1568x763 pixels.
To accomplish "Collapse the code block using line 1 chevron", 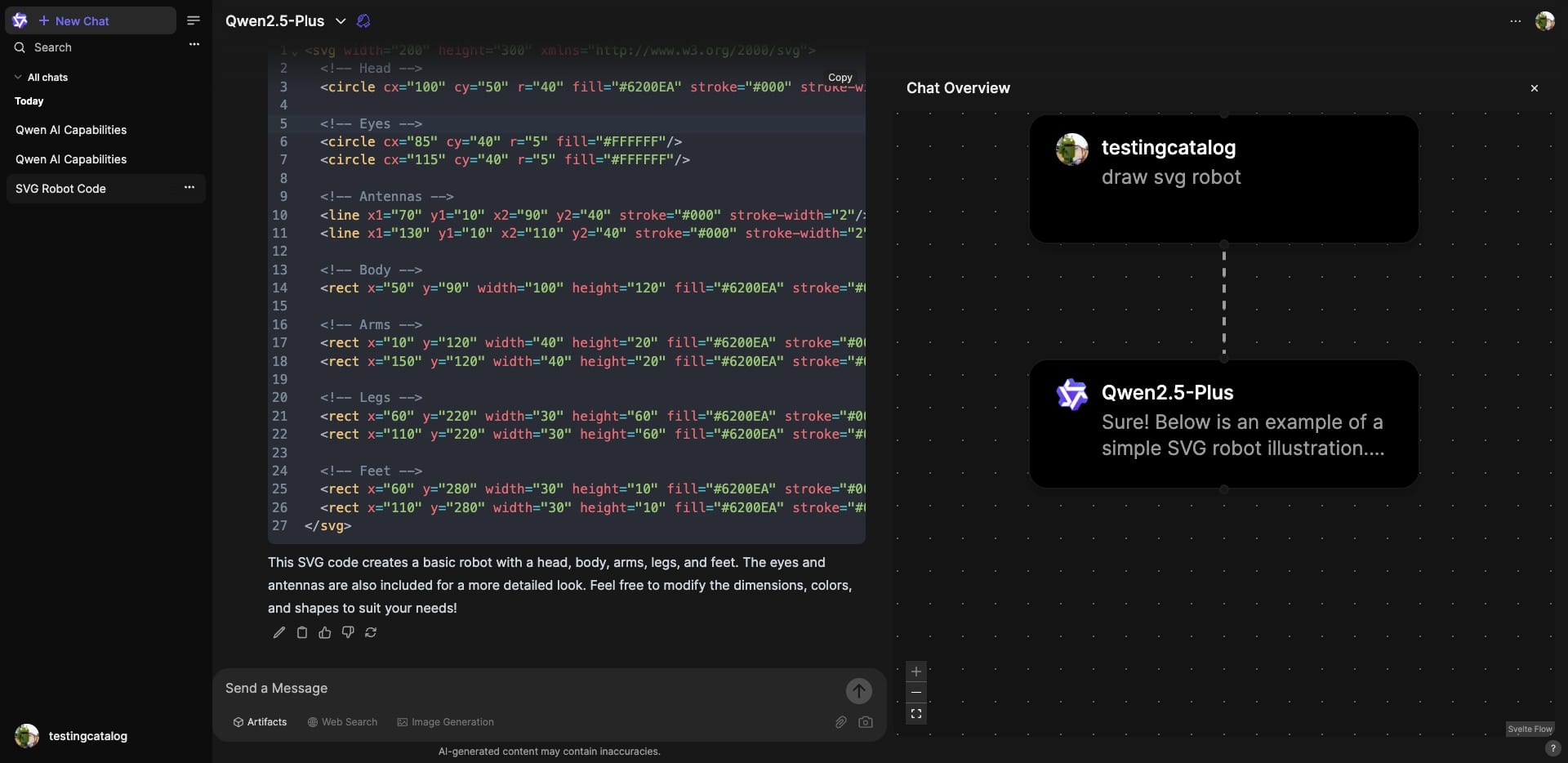I will [295, 52].
